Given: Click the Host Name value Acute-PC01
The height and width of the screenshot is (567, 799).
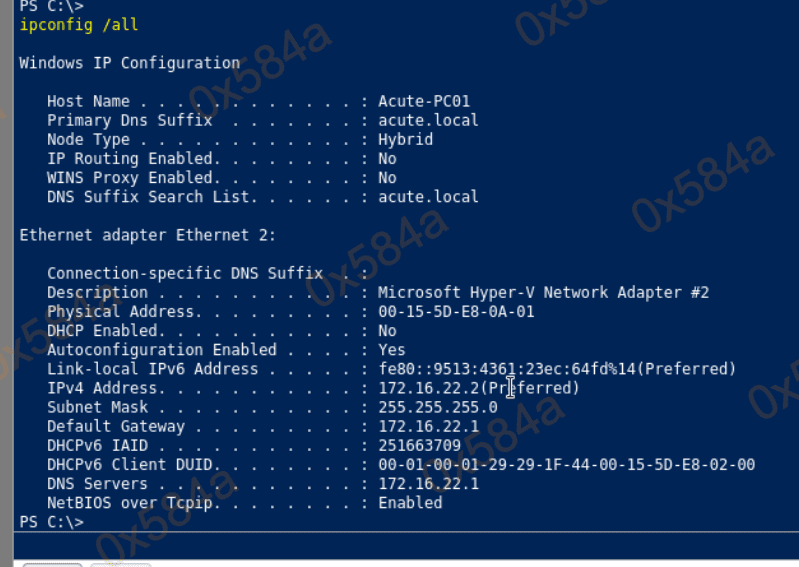Looking at the screenshot, I should [x=424, y=101].
